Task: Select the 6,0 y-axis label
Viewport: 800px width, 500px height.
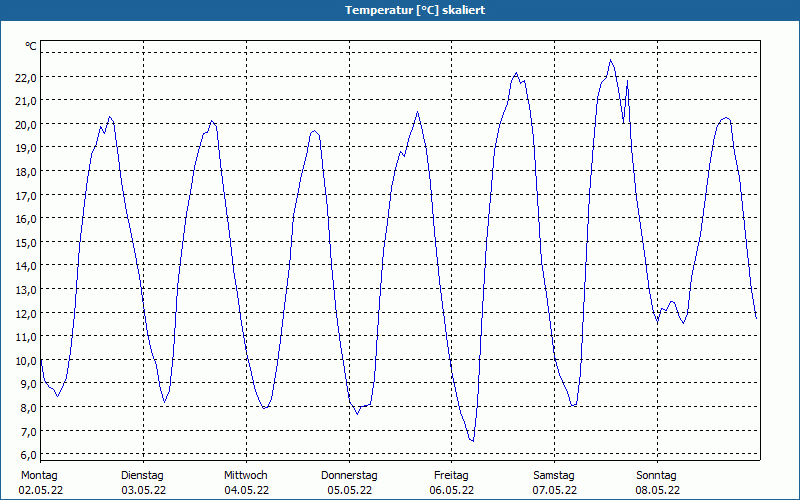Action: (x=26, y=454)
